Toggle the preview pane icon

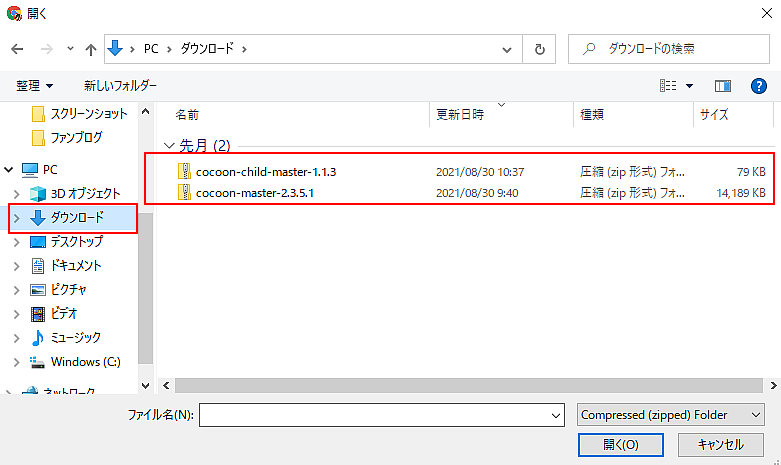tap(723, 86)
